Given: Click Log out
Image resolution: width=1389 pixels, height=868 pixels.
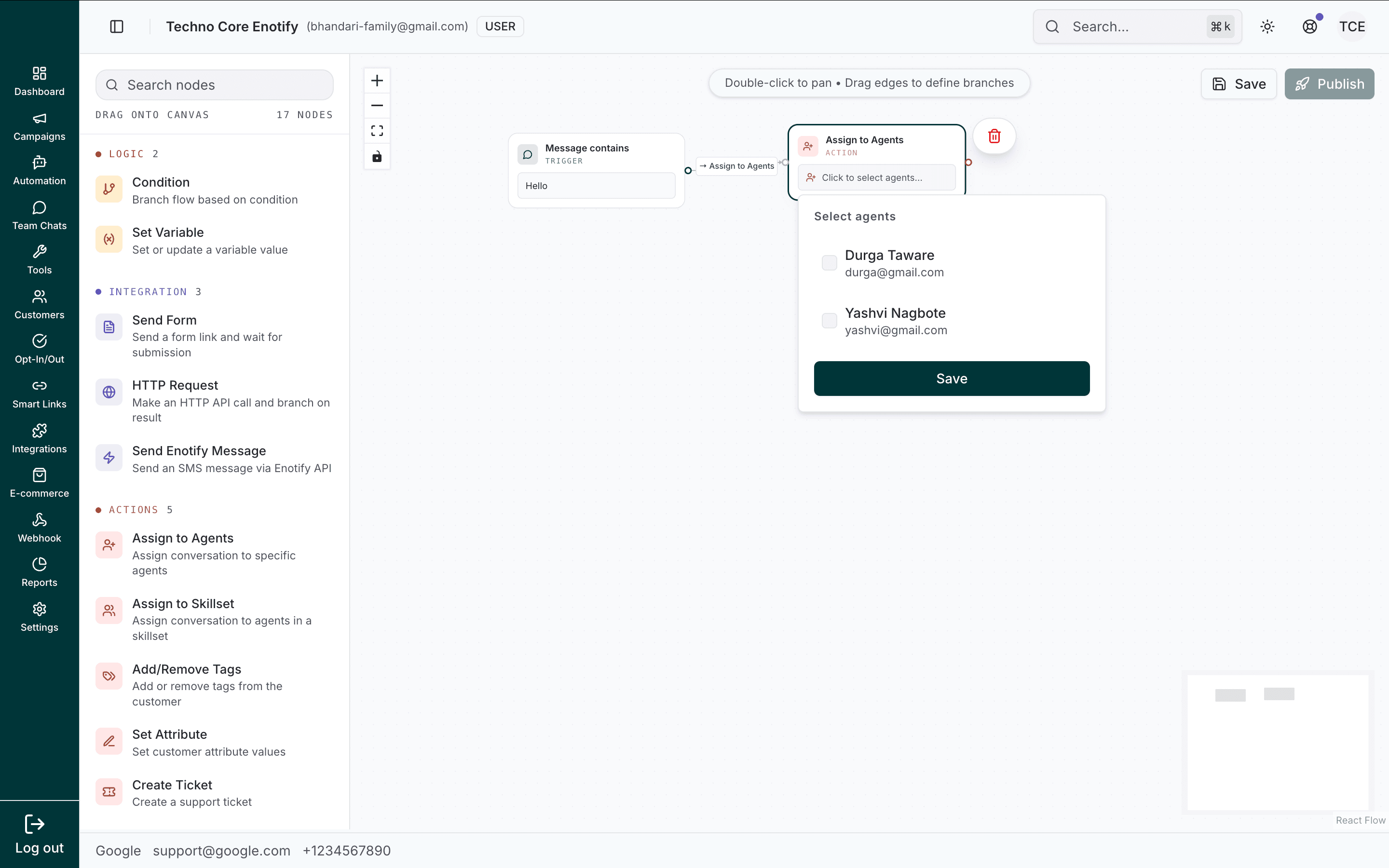Looking at the screenshot, I should pyautogui.click(x=39, y=835).
